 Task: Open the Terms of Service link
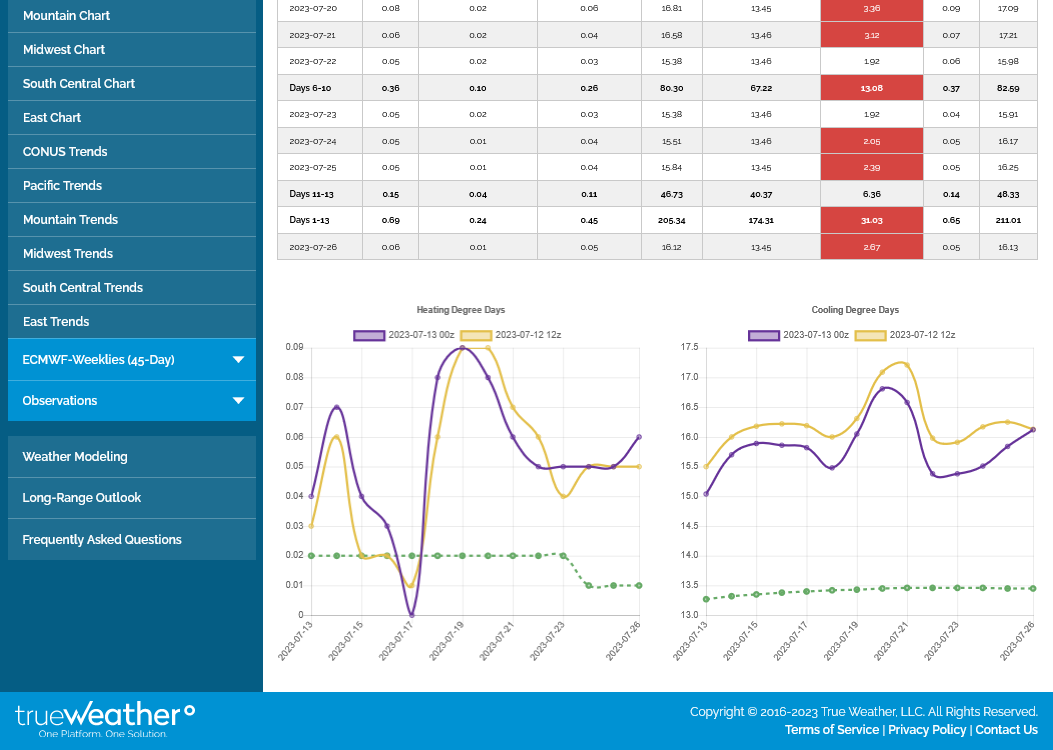click(831, 730)
